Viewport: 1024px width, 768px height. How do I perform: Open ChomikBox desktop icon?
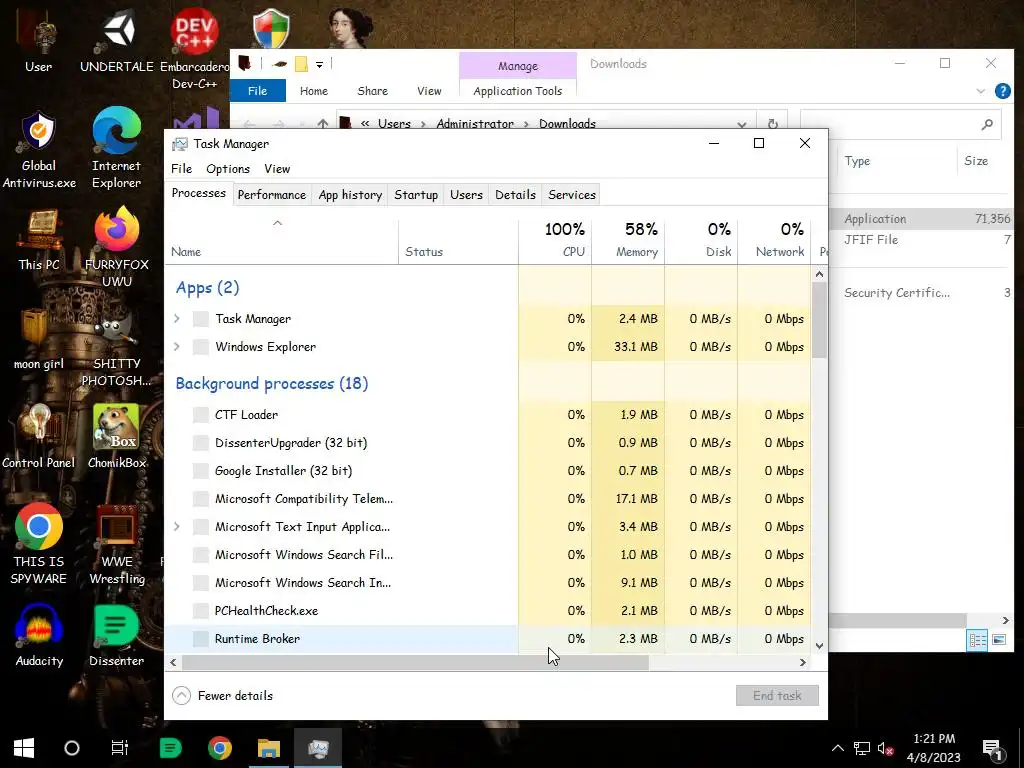click(116, 436)
